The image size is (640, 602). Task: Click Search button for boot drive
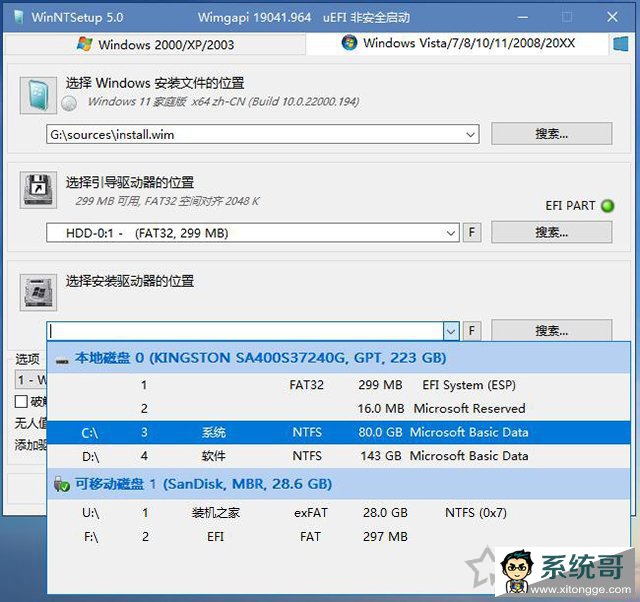coord(551,232)
